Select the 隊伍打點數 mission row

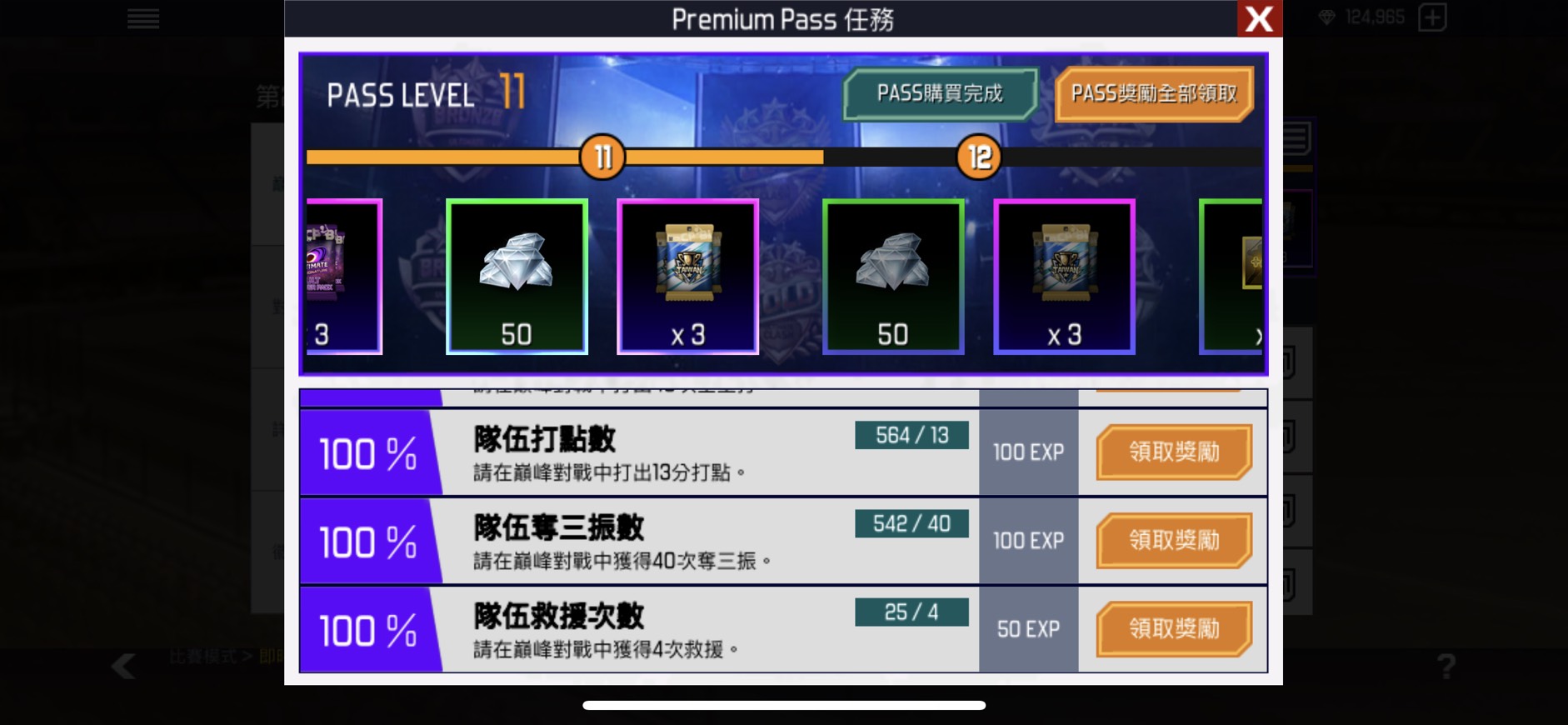[784, 452]
